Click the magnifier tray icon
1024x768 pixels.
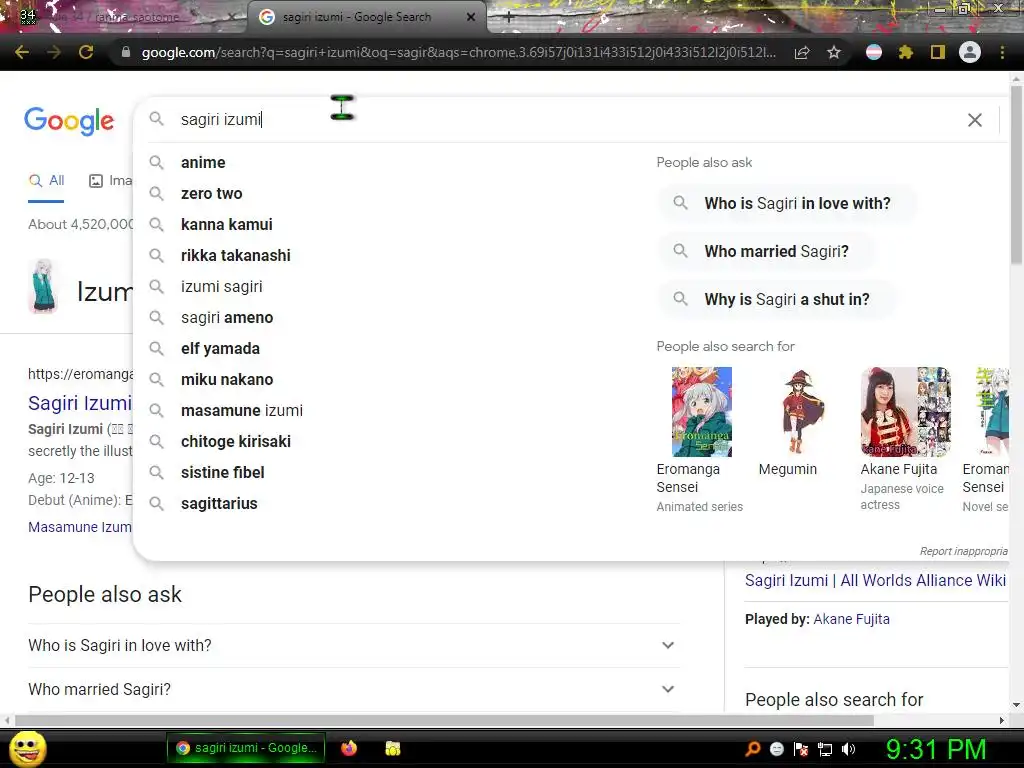753,749
